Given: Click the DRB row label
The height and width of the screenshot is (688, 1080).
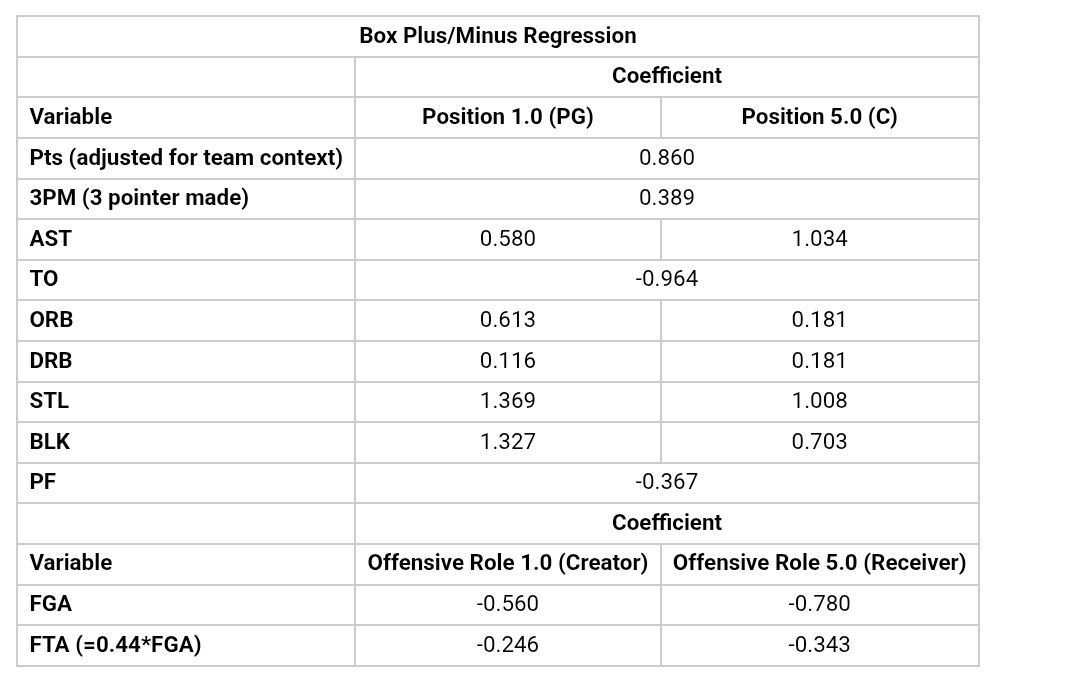Looking at the screenshot, I should [x=50, y=360].
